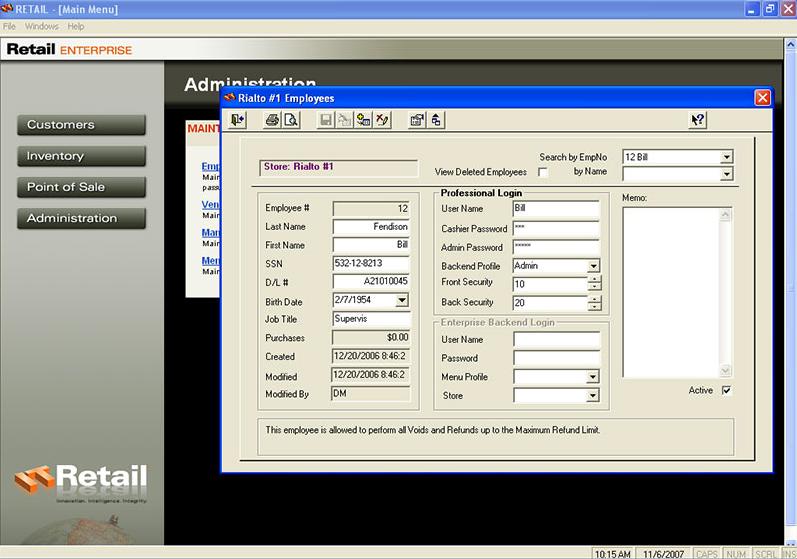
Task: Open the Help menu
Action: pos(76,26)
